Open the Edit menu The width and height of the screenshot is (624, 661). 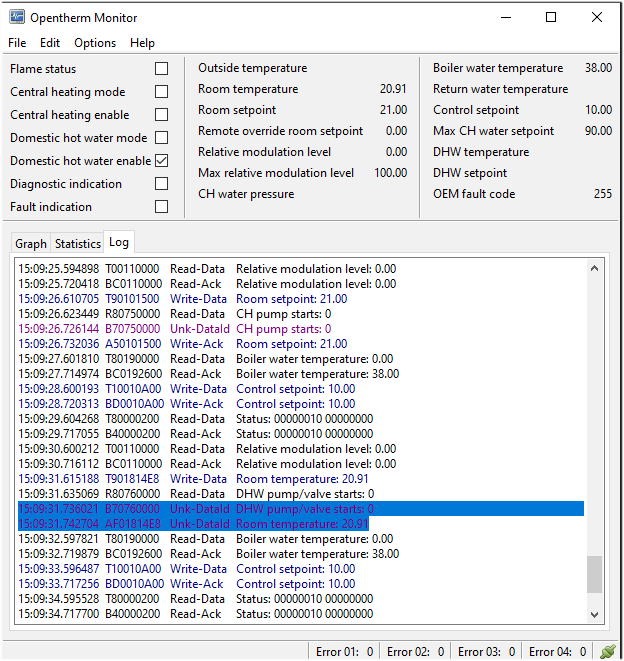(x=50, y=43)
